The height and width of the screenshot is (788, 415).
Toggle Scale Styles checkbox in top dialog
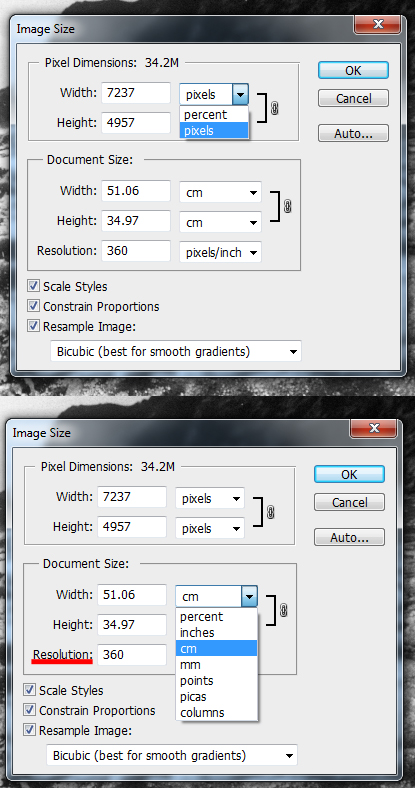click(34, 286)
